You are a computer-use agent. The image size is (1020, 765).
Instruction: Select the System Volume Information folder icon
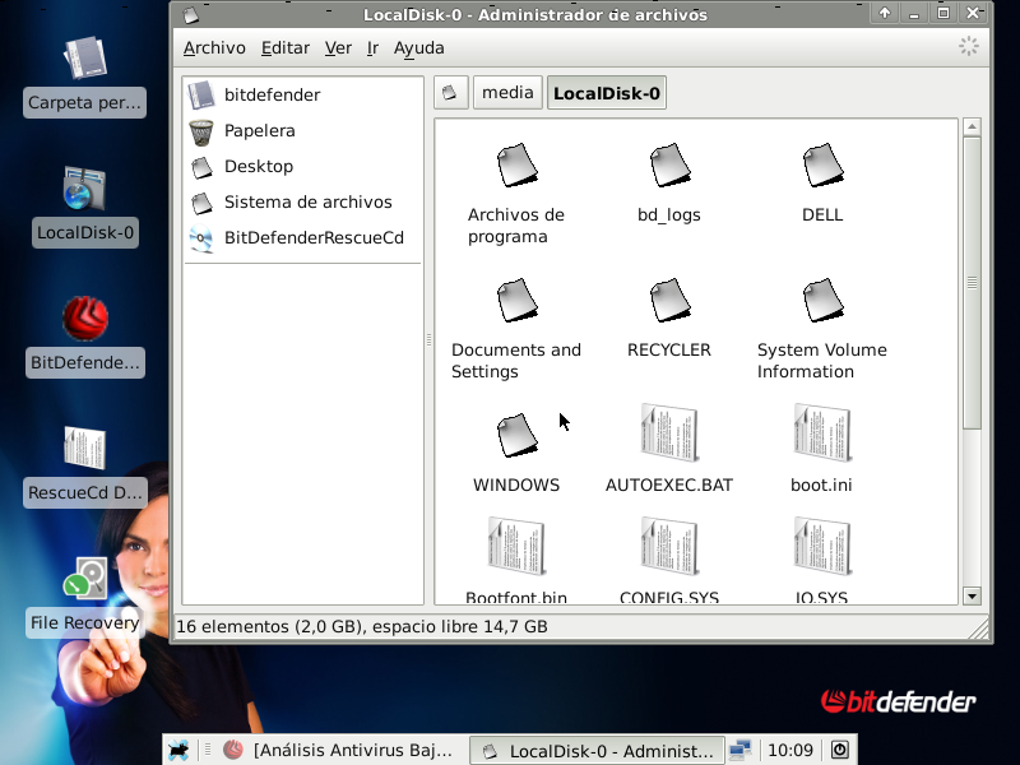click(822, 301)
